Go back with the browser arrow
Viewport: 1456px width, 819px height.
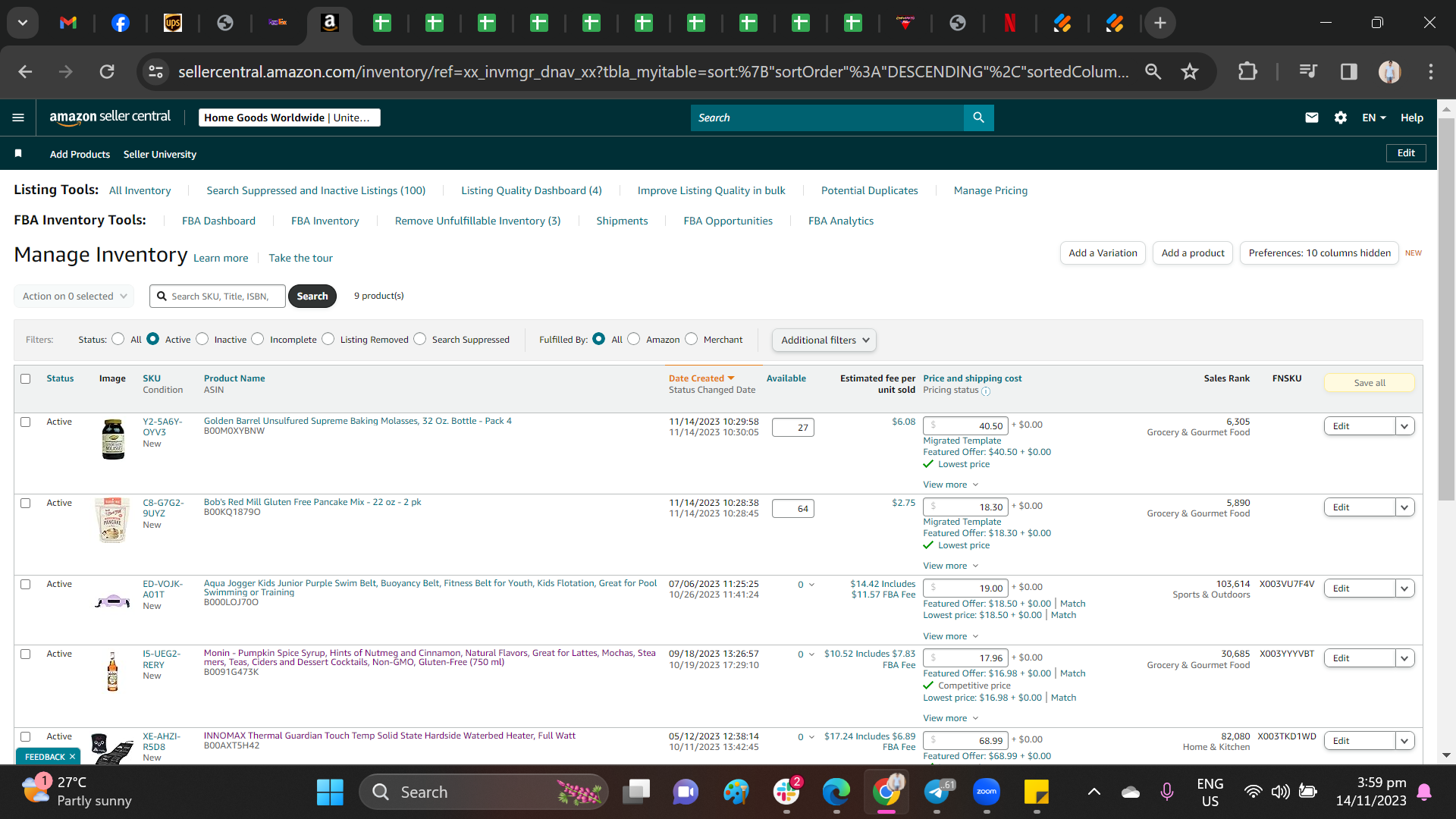point(25,72)
